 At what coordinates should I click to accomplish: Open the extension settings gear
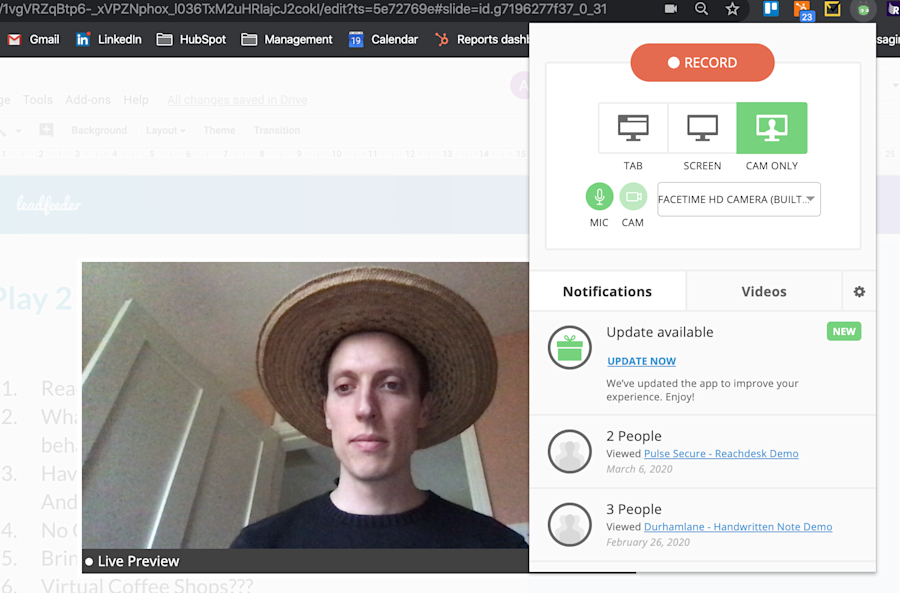(858, 291)
